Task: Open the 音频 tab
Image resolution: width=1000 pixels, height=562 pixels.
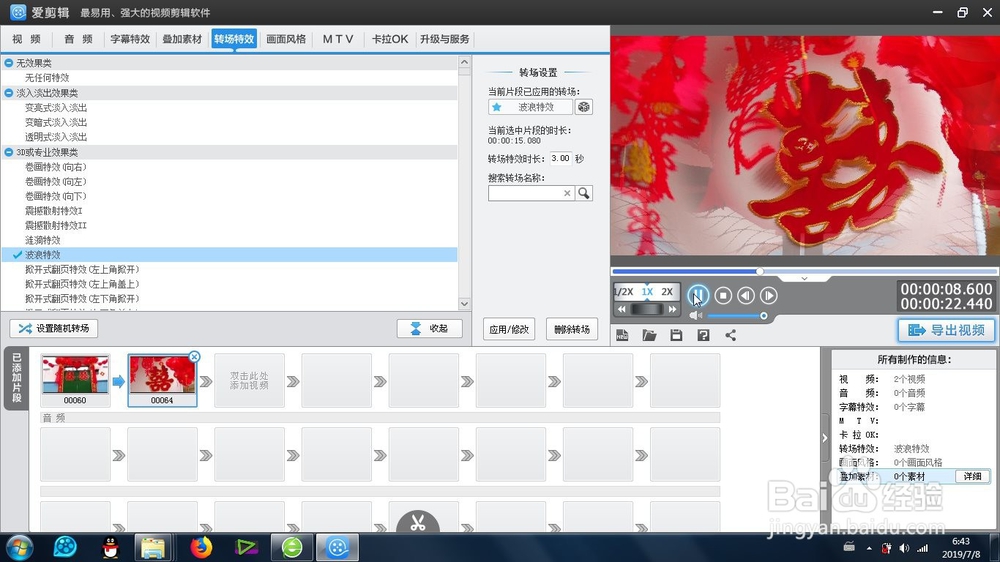Action: [x=78, y=39]
